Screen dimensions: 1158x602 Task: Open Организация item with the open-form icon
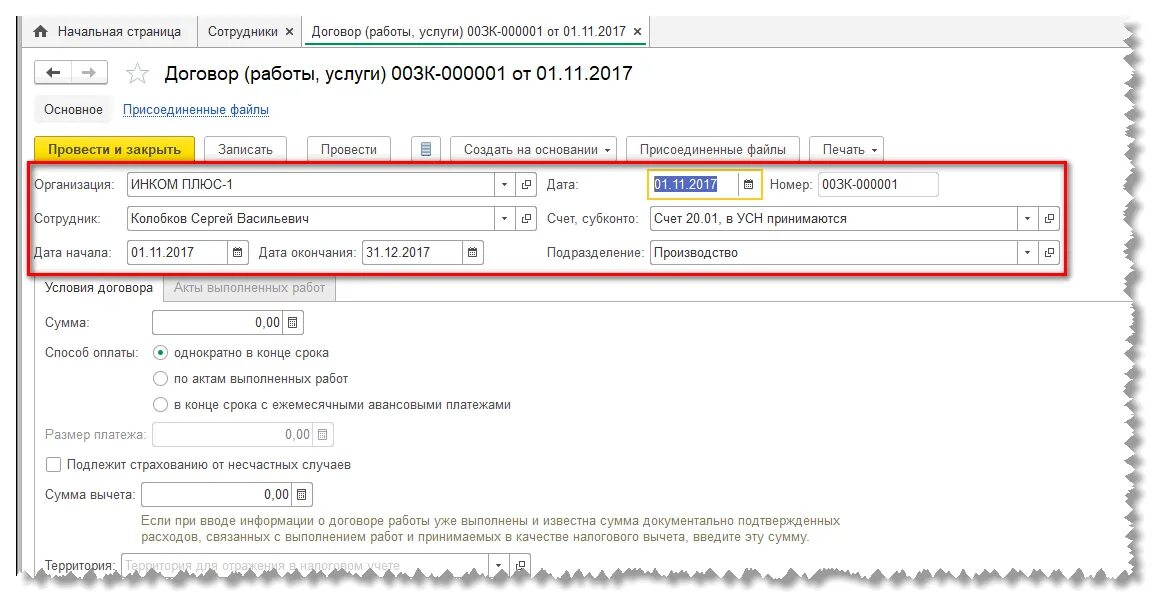[x=527, y=185]
